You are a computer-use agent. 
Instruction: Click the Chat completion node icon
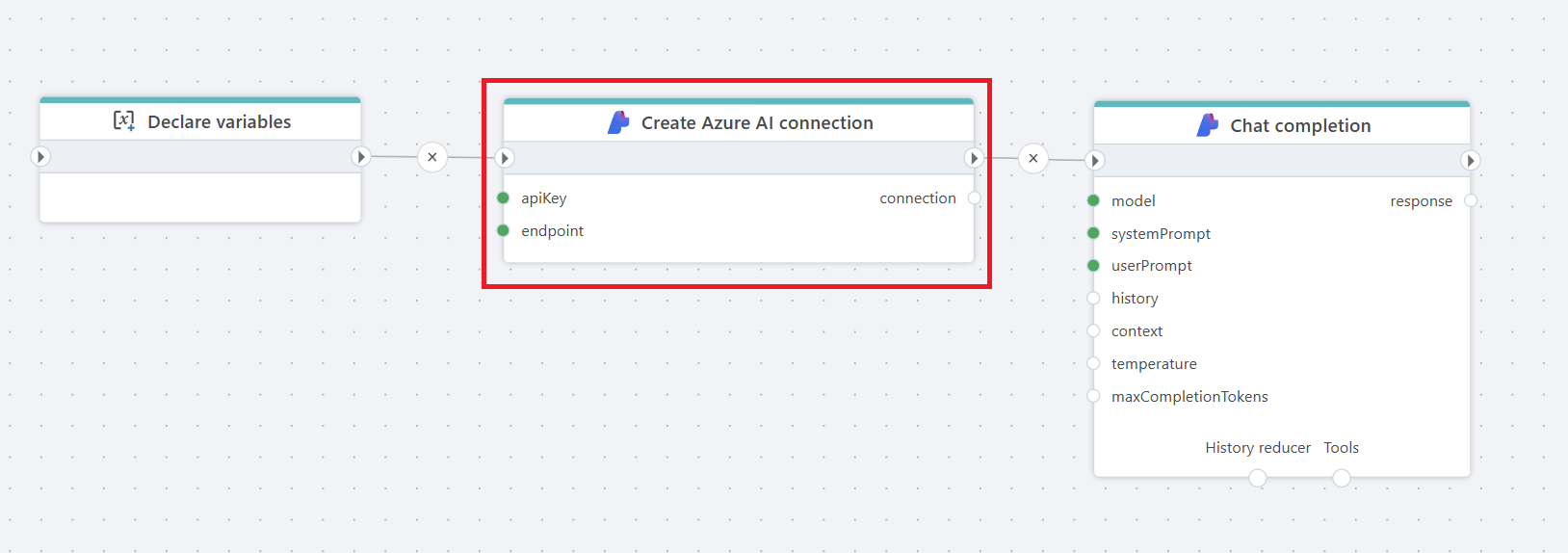click(1208, 125)
